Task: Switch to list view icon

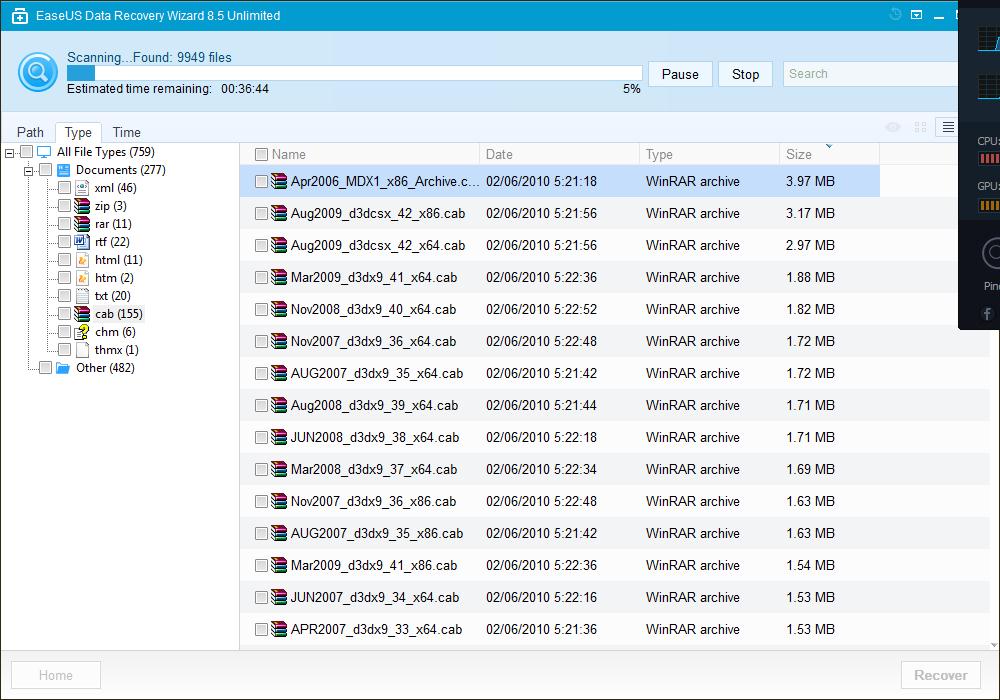Action: (948, 127)
